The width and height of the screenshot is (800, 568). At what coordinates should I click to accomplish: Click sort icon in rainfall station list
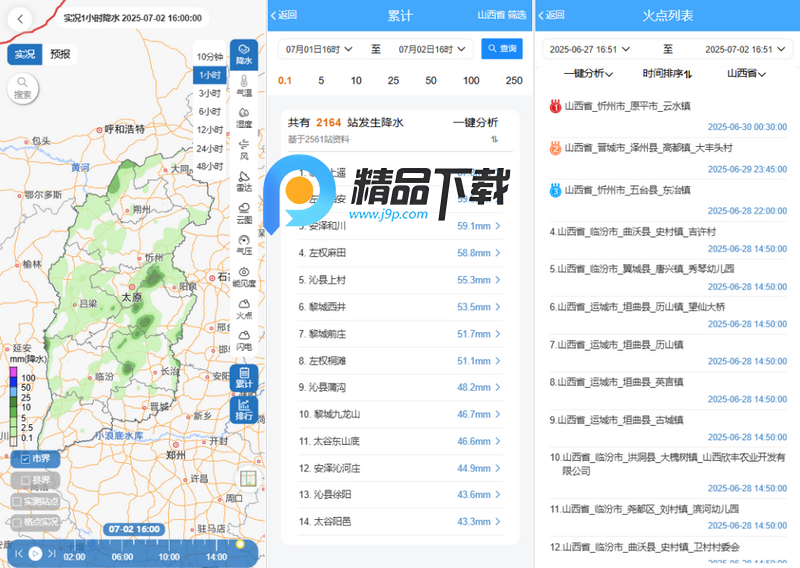click(494, 139)
